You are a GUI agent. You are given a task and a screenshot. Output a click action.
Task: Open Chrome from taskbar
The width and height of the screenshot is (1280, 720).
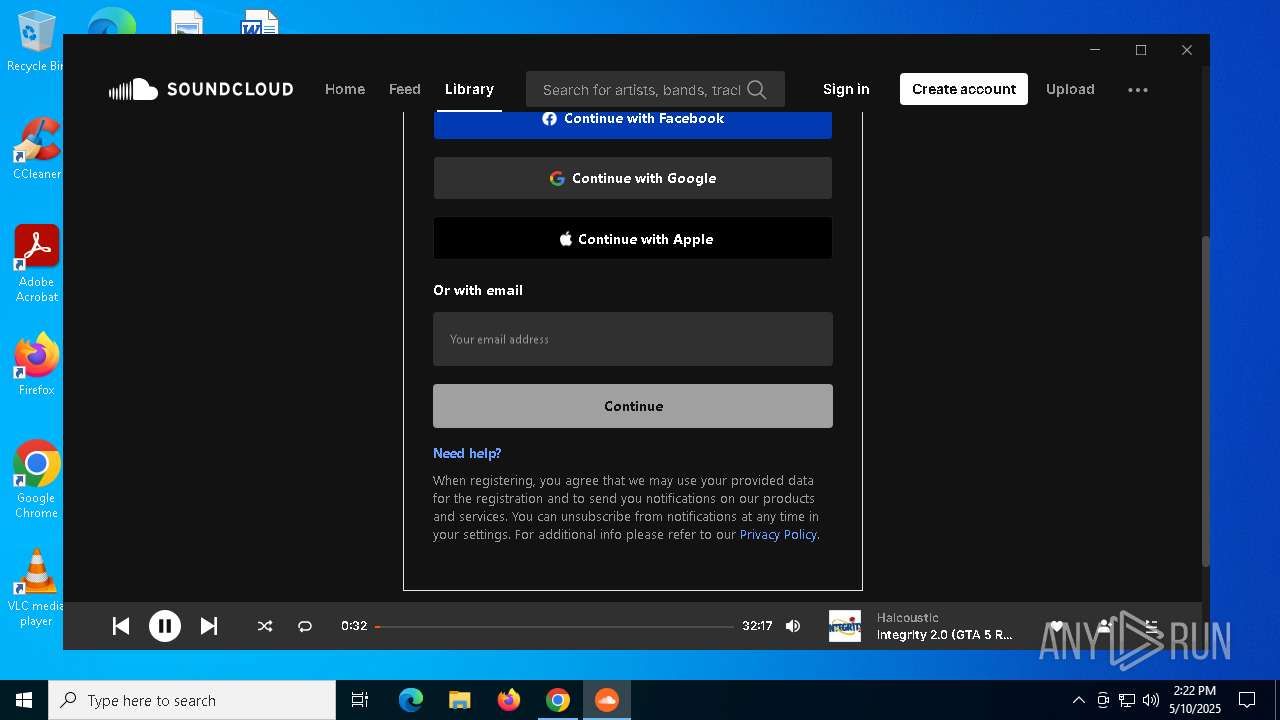tap(558, 700)
